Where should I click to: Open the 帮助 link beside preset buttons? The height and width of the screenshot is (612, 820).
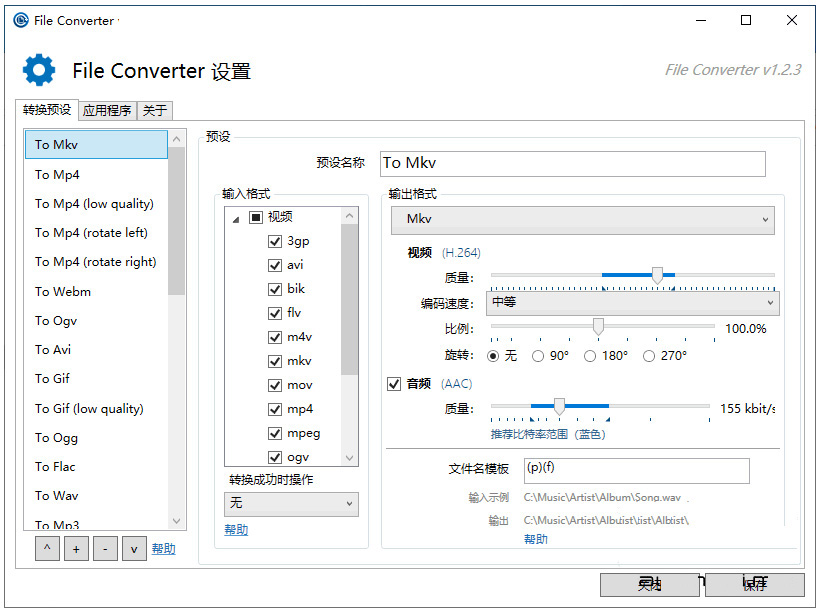click(163, 548)
